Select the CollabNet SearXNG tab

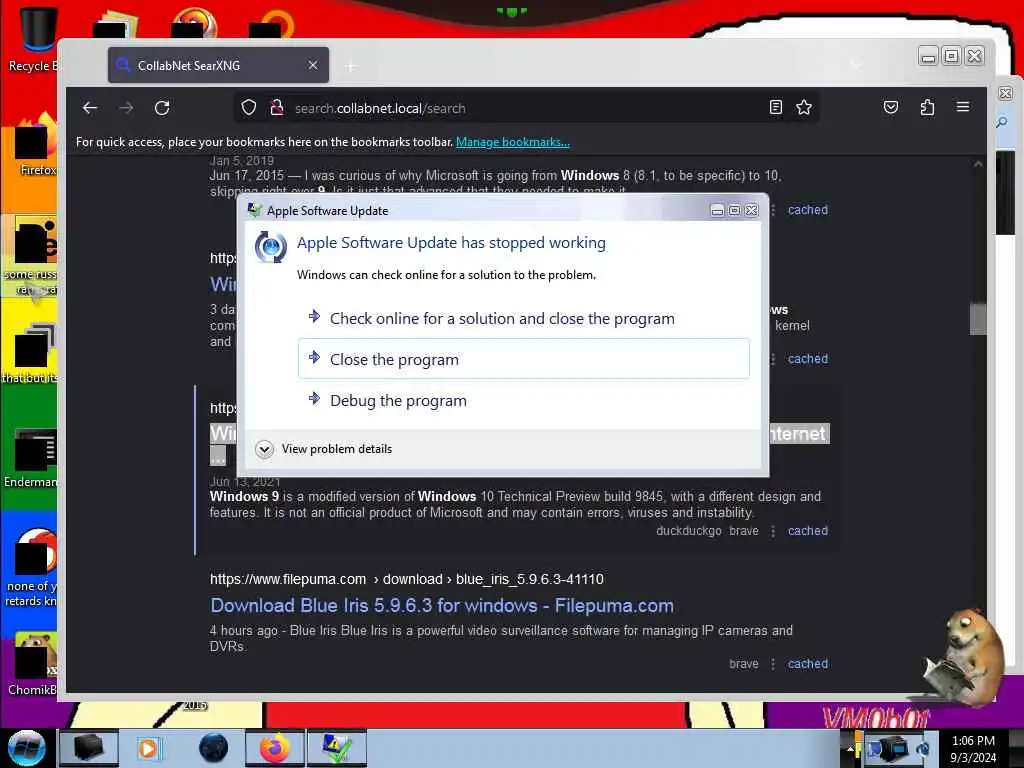coord(218,65)
